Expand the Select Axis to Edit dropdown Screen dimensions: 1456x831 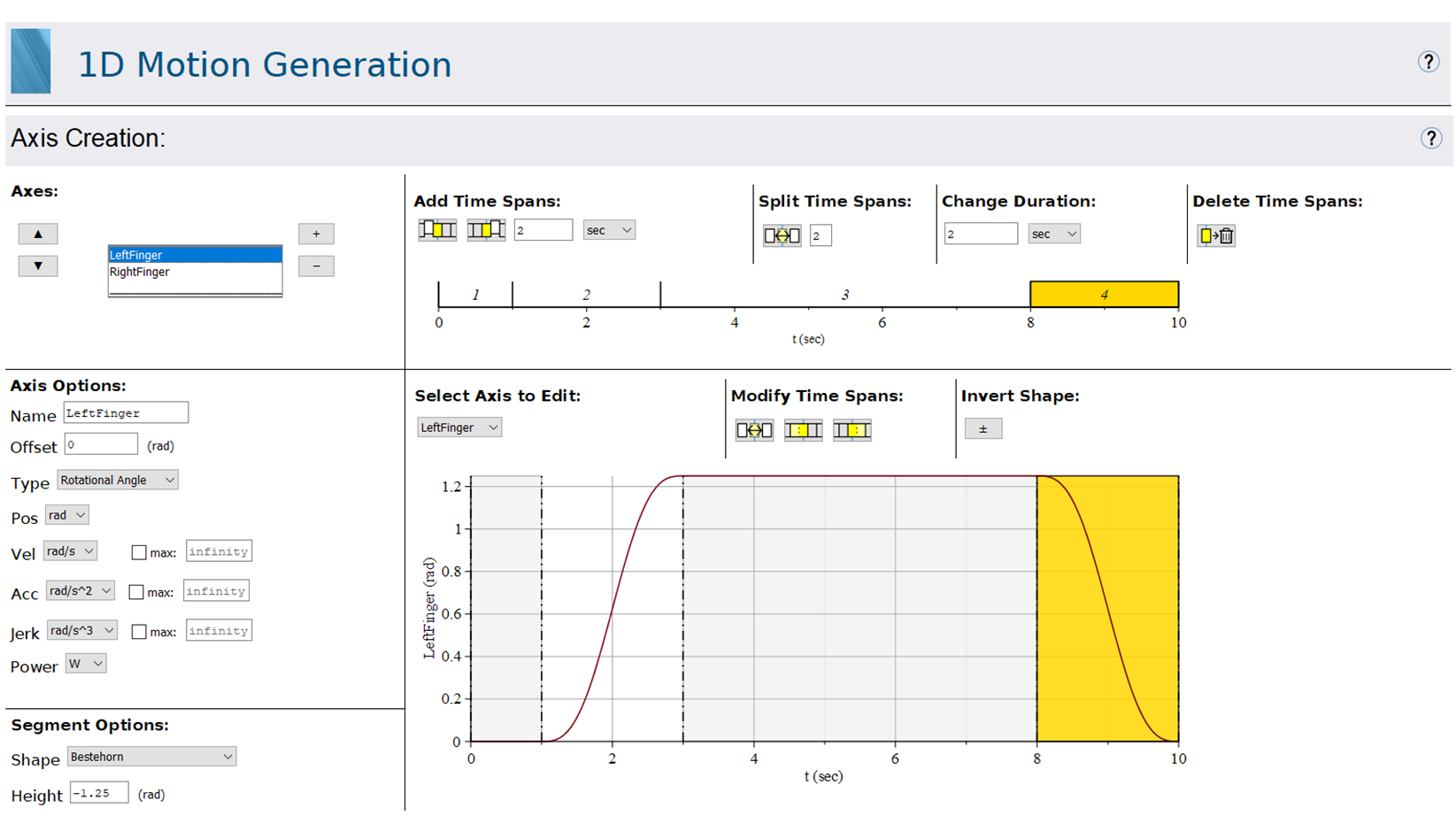coord(458,427)
